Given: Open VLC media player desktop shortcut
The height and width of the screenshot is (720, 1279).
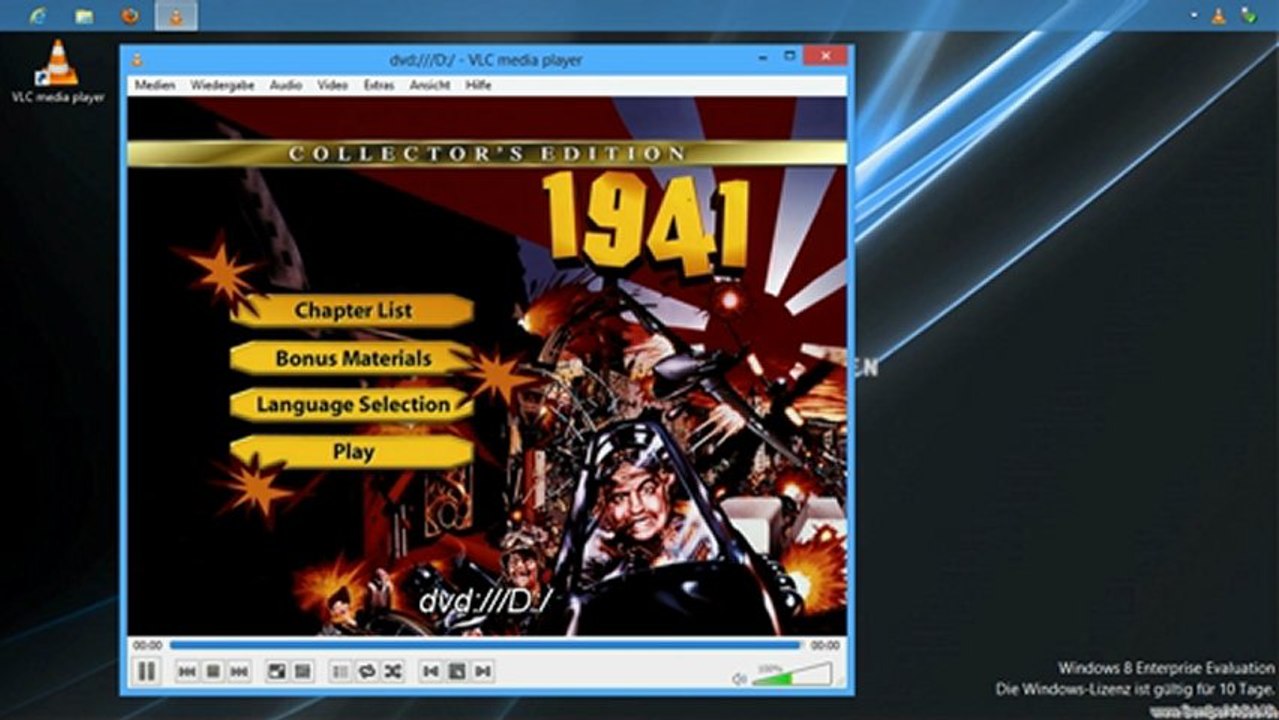Looking at the screenshot, I should (x=57, y=71).
